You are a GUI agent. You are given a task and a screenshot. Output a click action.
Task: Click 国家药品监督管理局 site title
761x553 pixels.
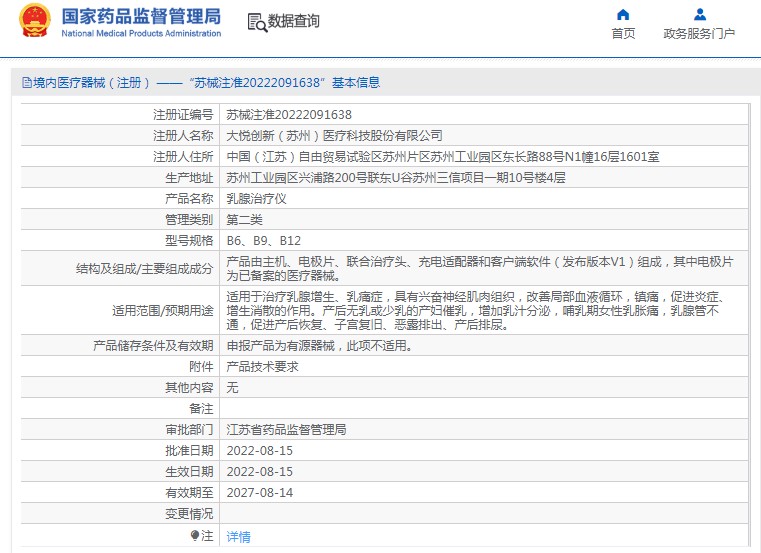click(x=141, y=17)
